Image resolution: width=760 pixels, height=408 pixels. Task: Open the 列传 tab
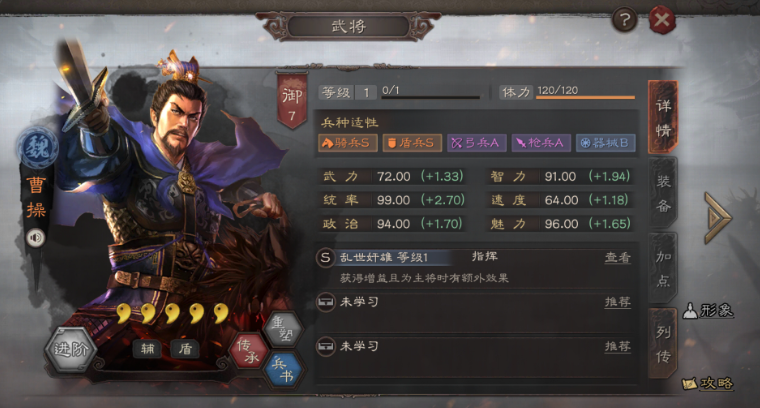(x=663, y=344)
